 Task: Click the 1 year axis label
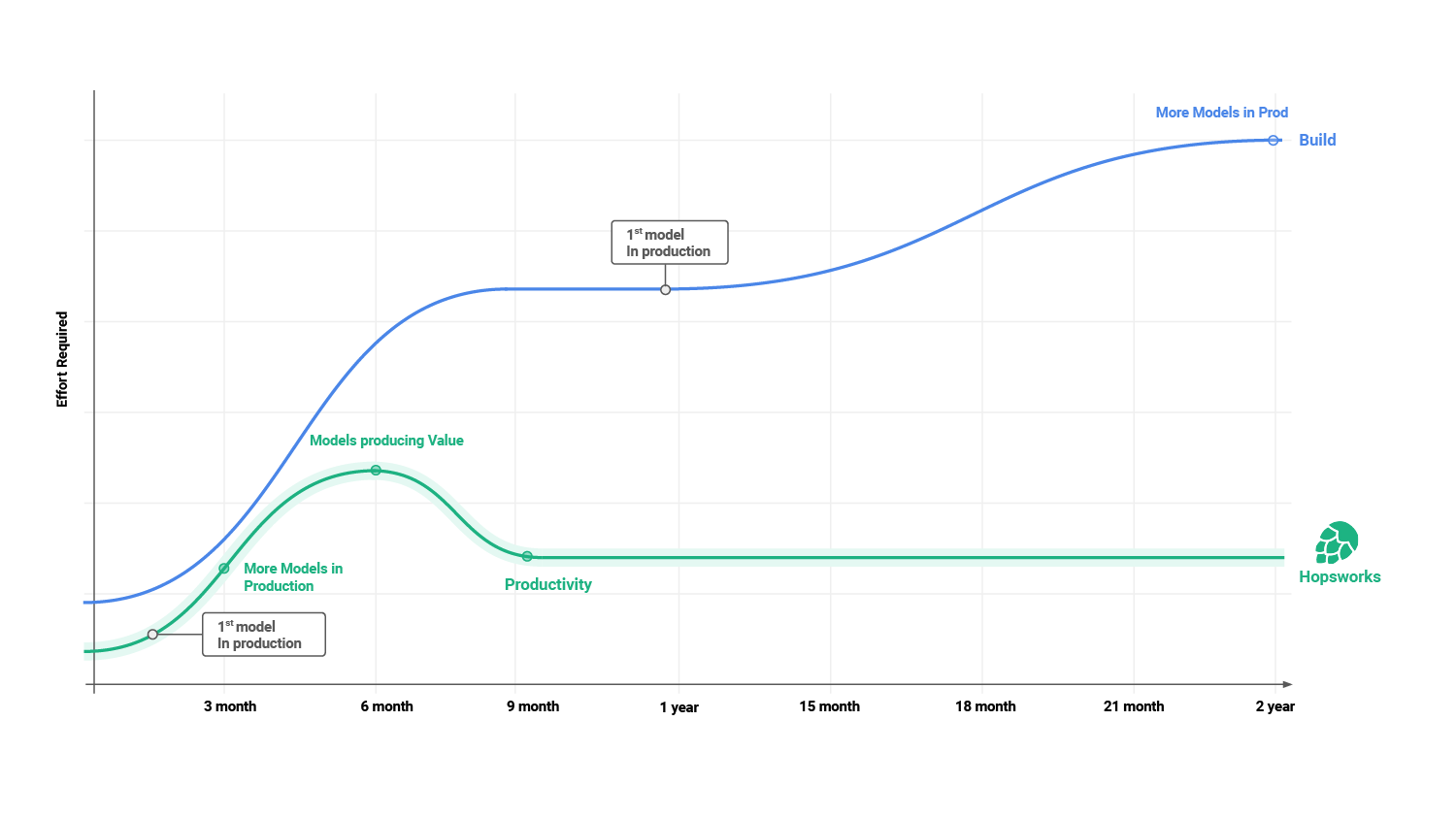[x=679, y=707]
